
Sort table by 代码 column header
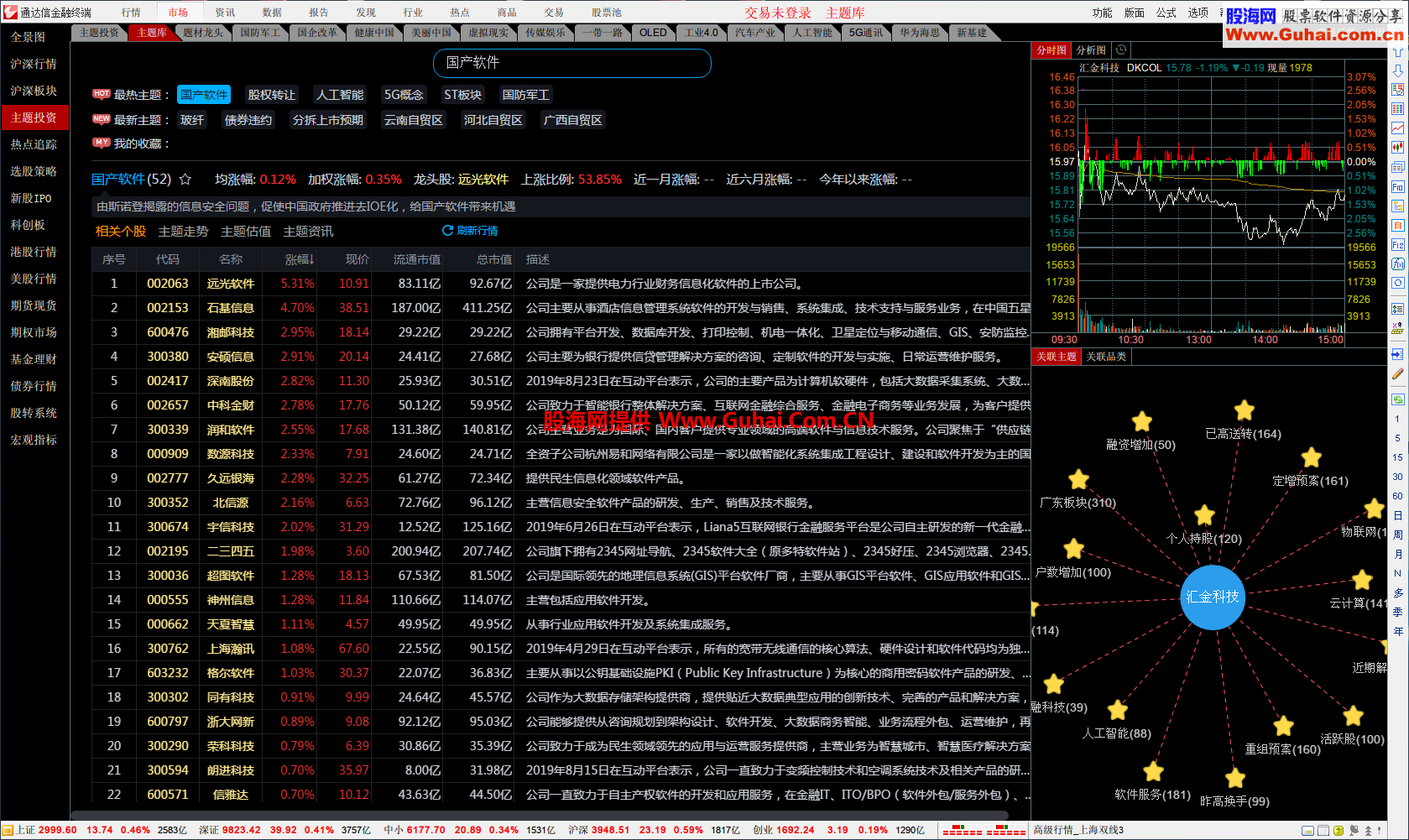click(x=167, y=259)
